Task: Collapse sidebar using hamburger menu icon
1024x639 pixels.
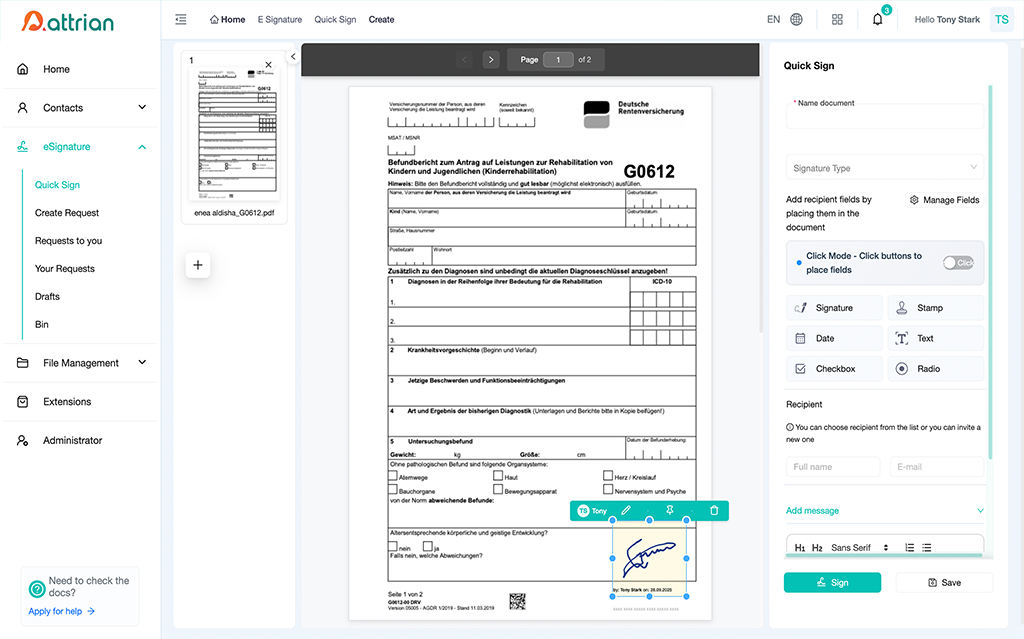Action: (181, 20)
